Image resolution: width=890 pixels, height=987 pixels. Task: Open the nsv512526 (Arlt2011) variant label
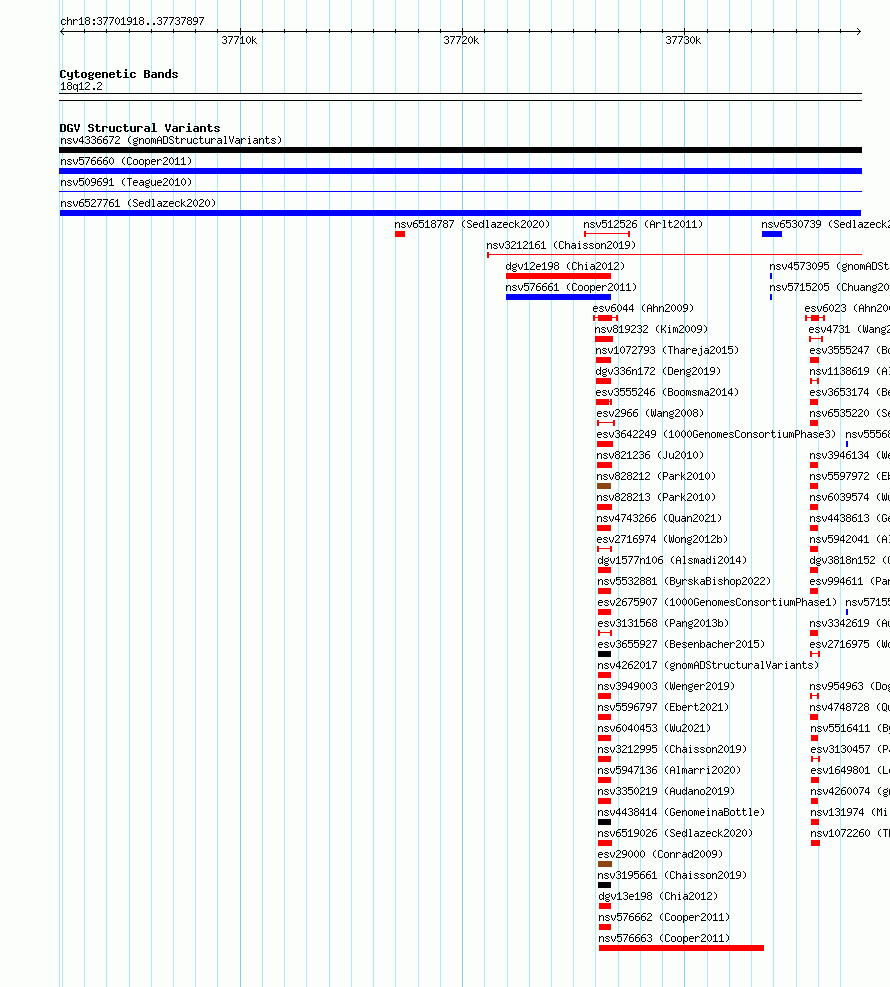tap(643, 224)
